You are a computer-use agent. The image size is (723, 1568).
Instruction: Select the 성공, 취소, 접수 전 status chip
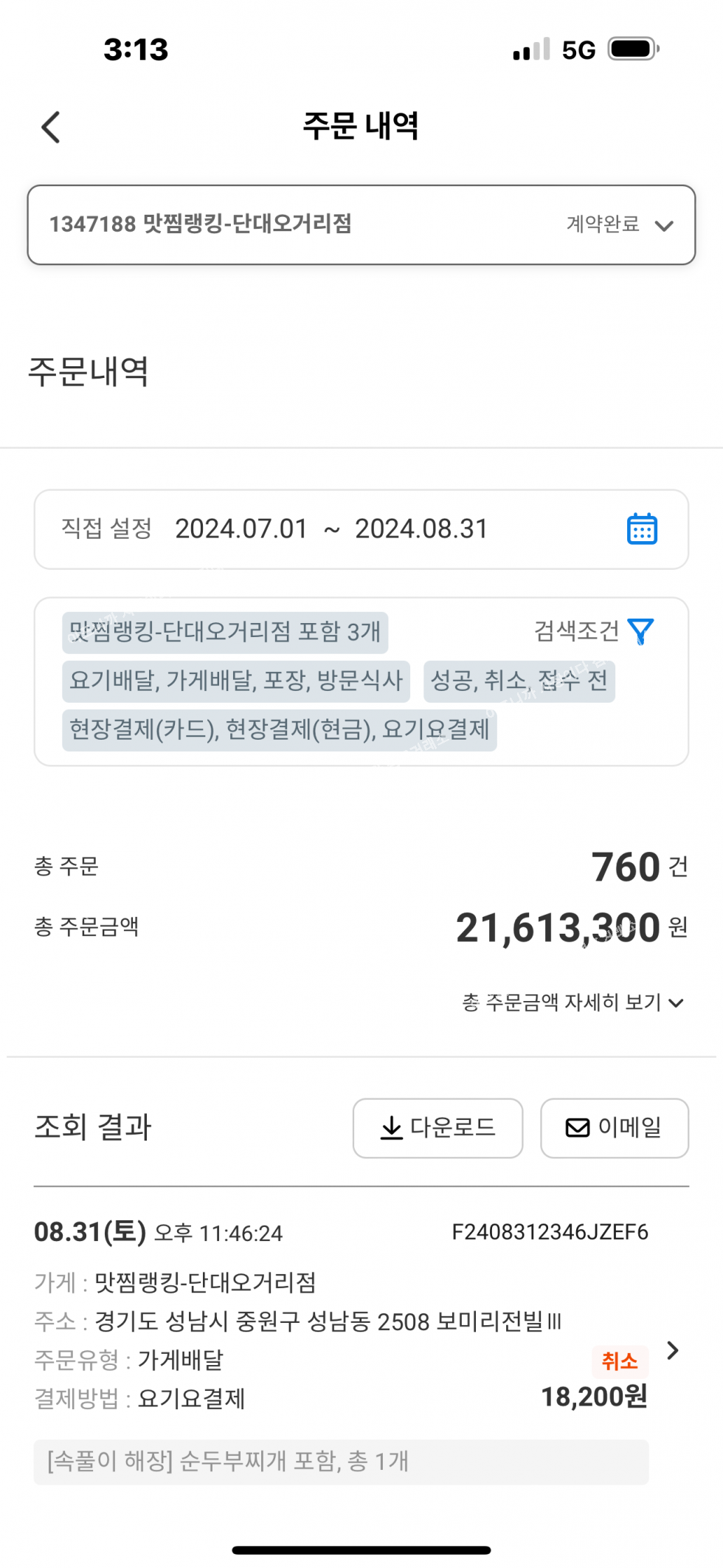pos(519,681)
